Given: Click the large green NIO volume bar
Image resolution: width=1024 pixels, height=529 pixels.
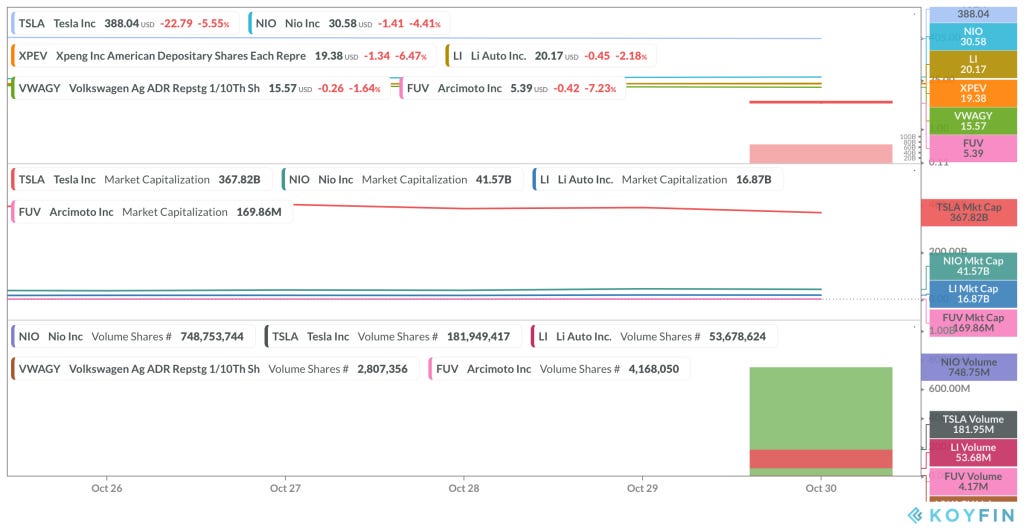Looking at the screenshot, I should pyautogui.click(x=821, y=408).
